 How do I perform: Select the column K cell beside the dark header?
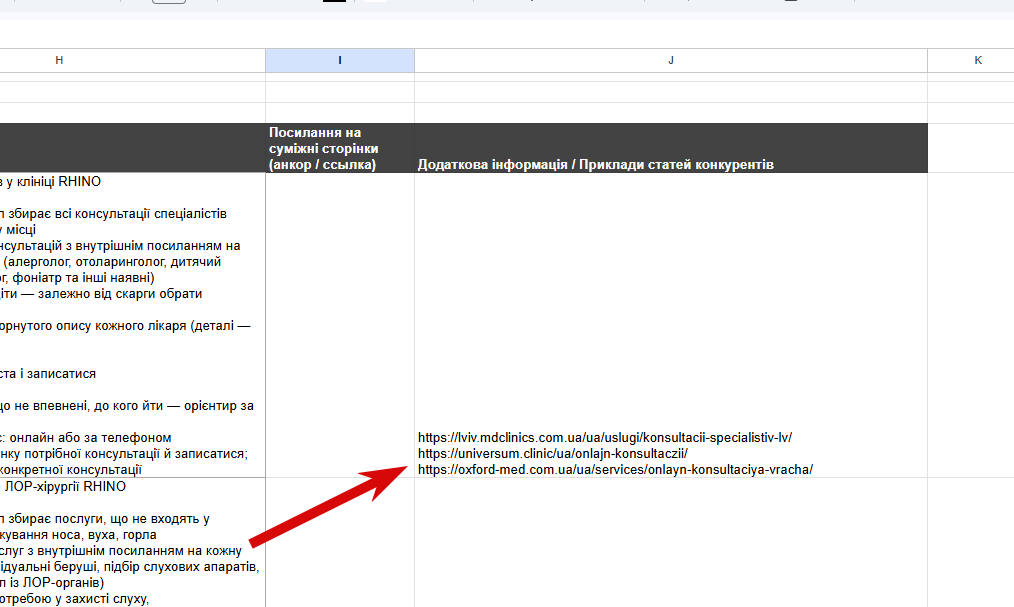(971, 148)
